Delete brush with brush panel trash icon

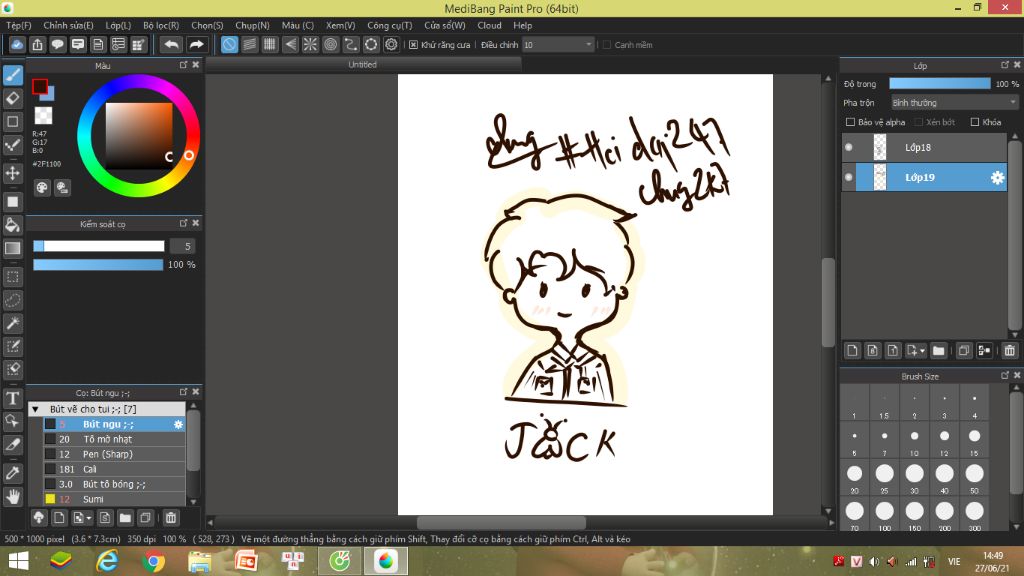(x=170, y=518)
